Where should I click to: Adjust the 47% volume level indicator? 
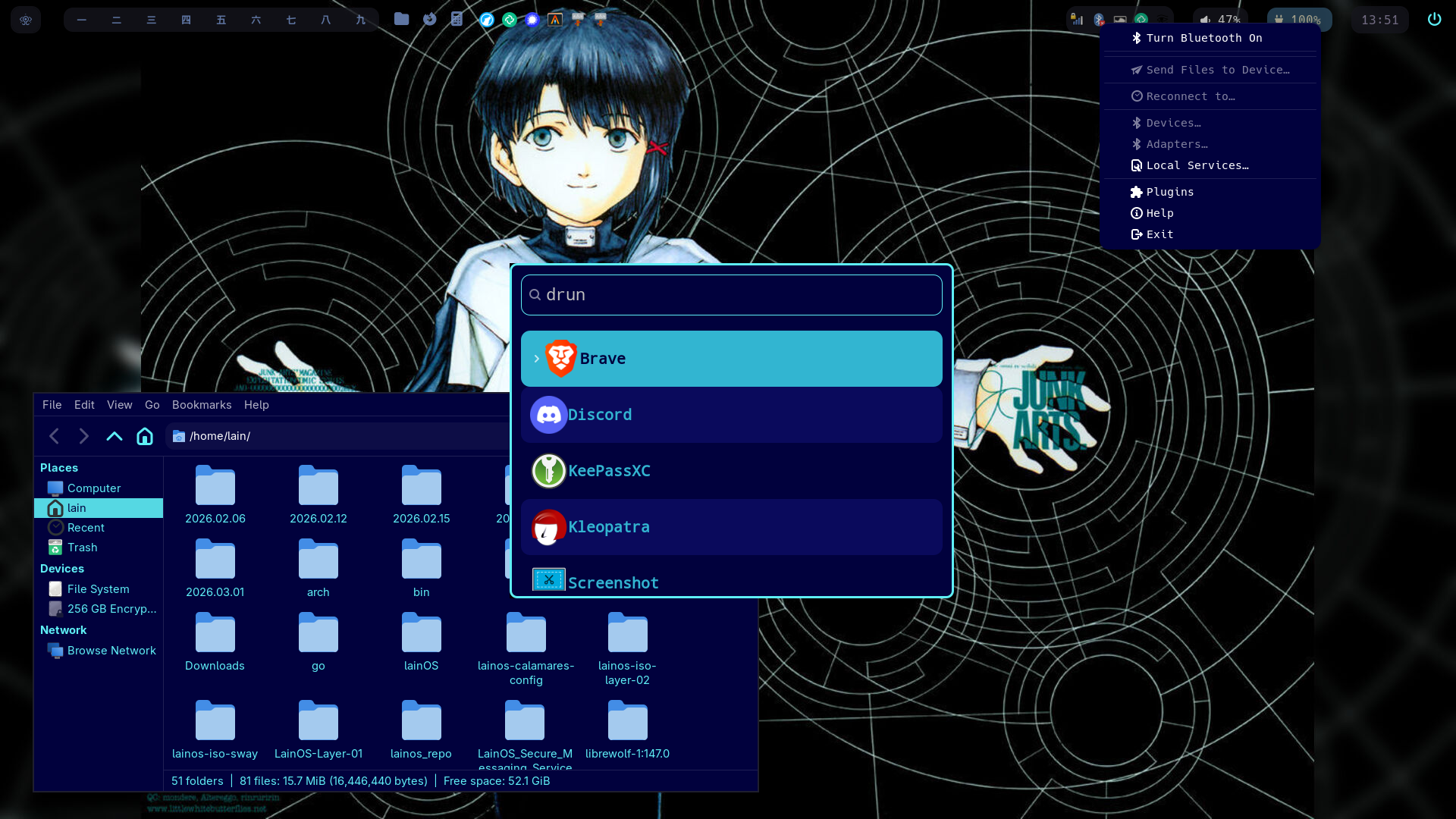click(1221, 19)
